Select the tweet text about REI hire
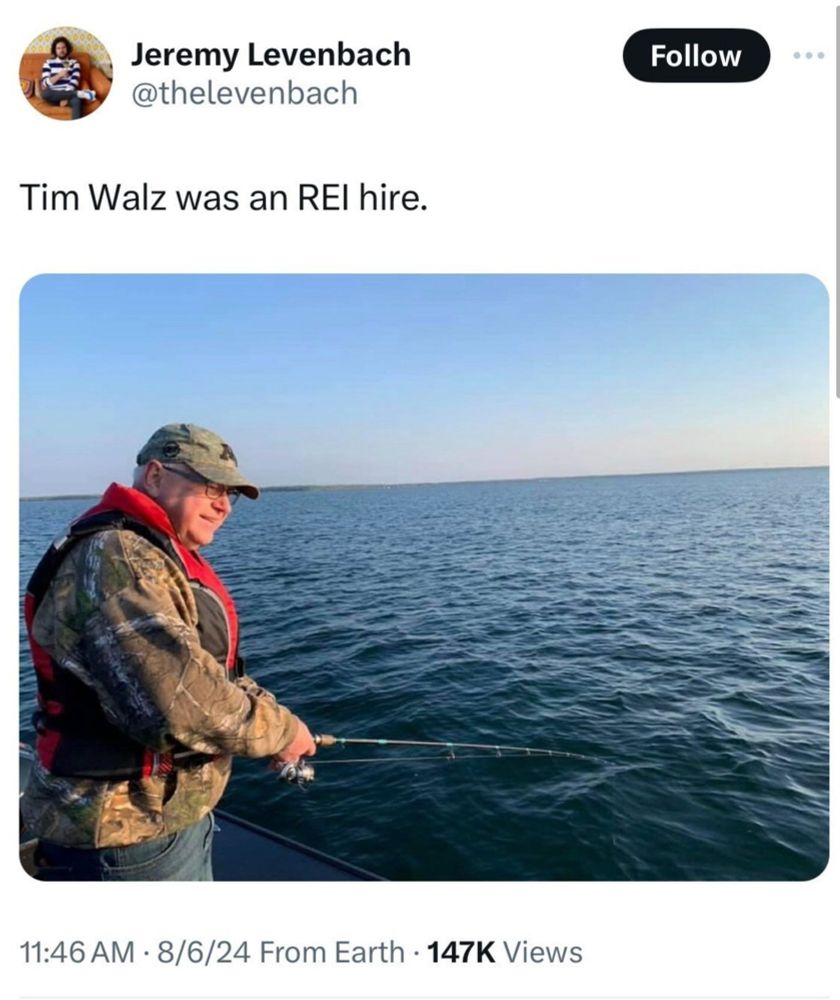 [223, 197]
